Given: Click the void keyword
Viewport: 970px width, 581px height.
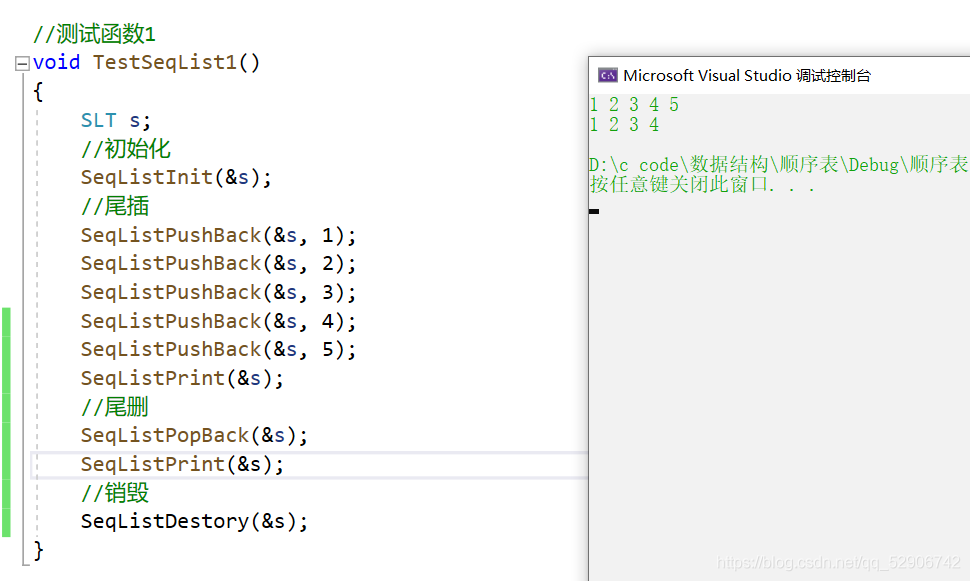Looking at the screenshot, I should (x=56, y=62).
